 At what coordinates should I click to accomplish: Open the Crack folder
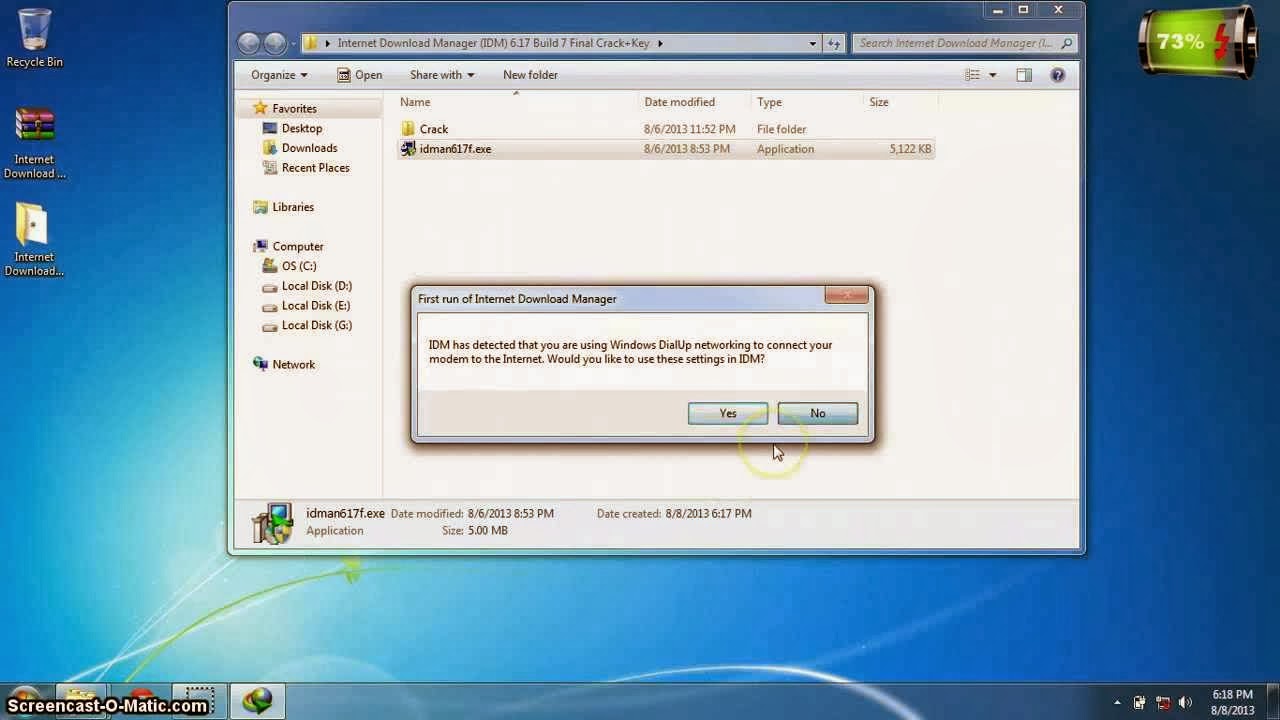click(x=434, y=129)
